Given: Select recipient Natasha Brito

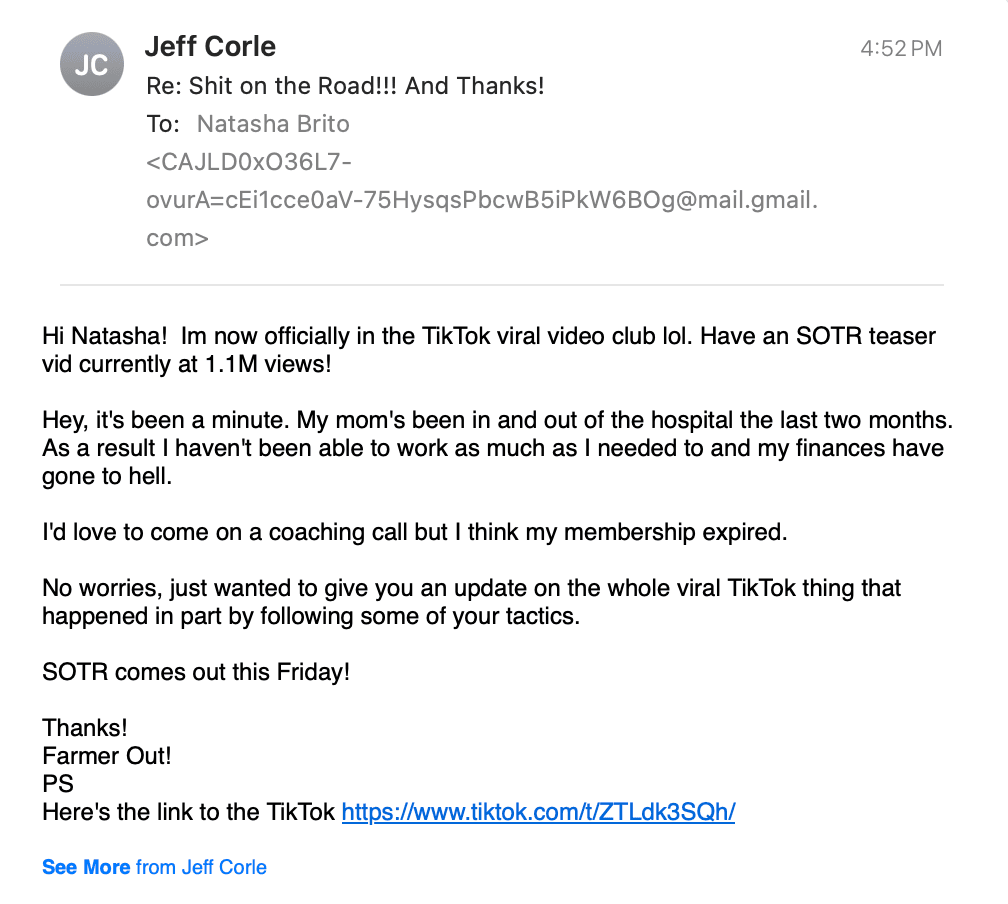Looking at the screenshot, I should tap(273, 123).
